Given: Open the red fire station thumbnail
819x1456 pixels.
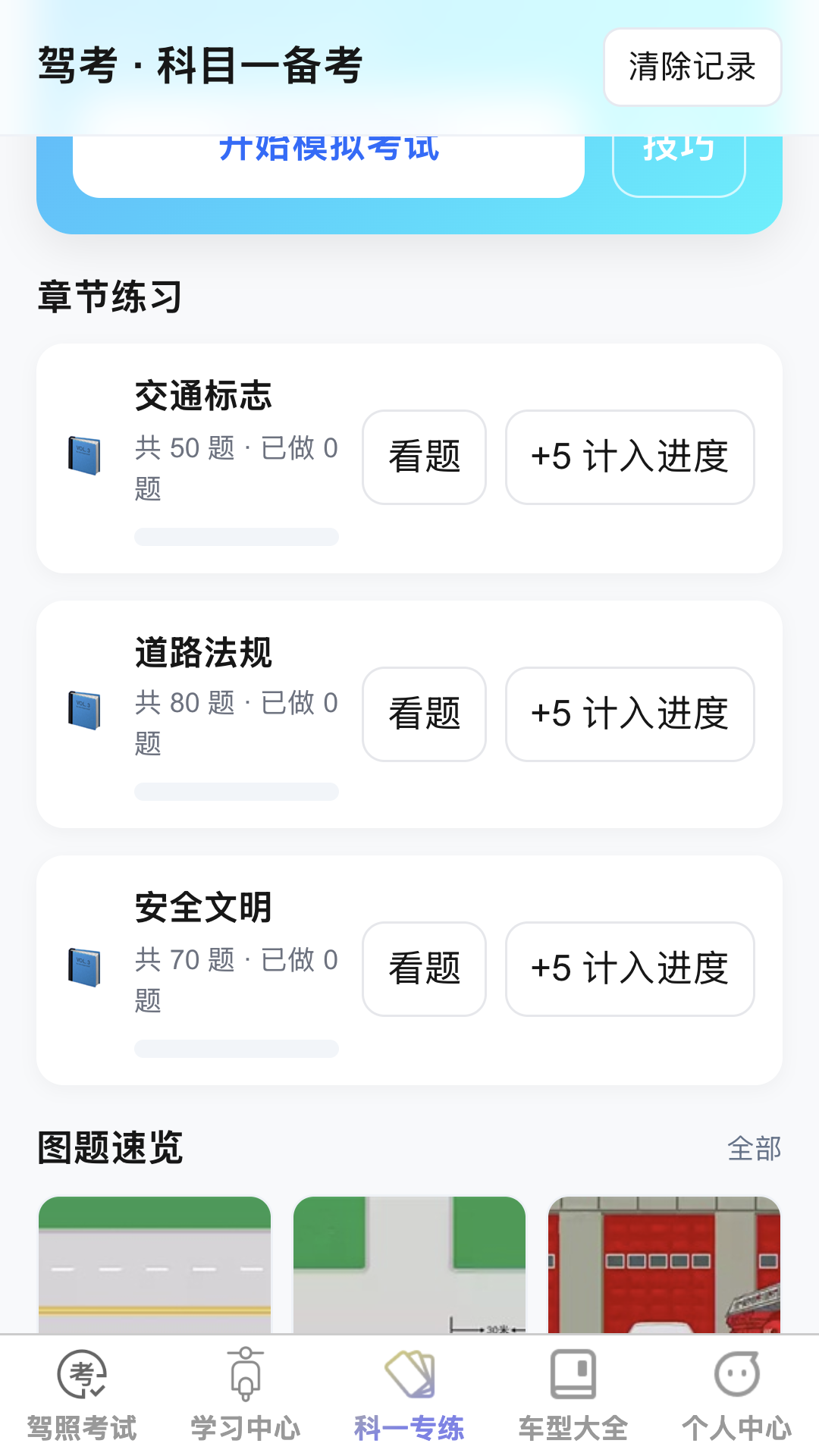Looking at the screenshot, I should (x=664, y=1265).
